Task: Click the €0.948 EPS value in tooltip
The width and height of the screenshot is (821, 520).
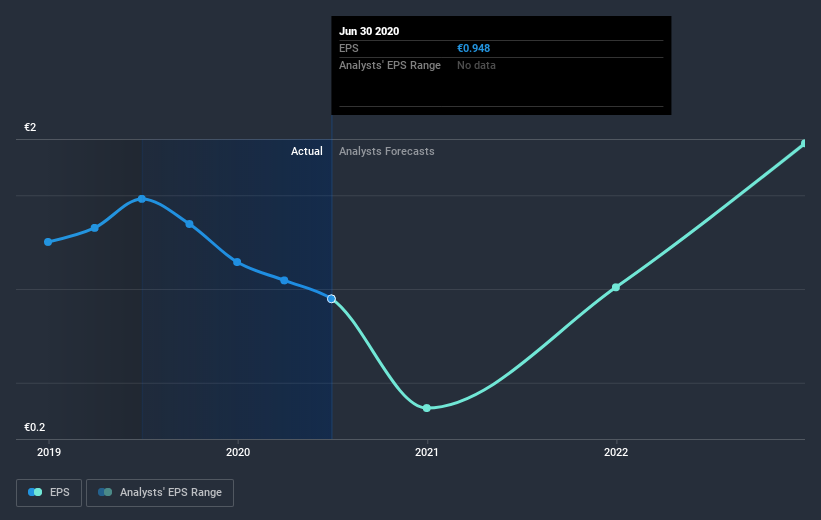Action: tap(473, 48)
